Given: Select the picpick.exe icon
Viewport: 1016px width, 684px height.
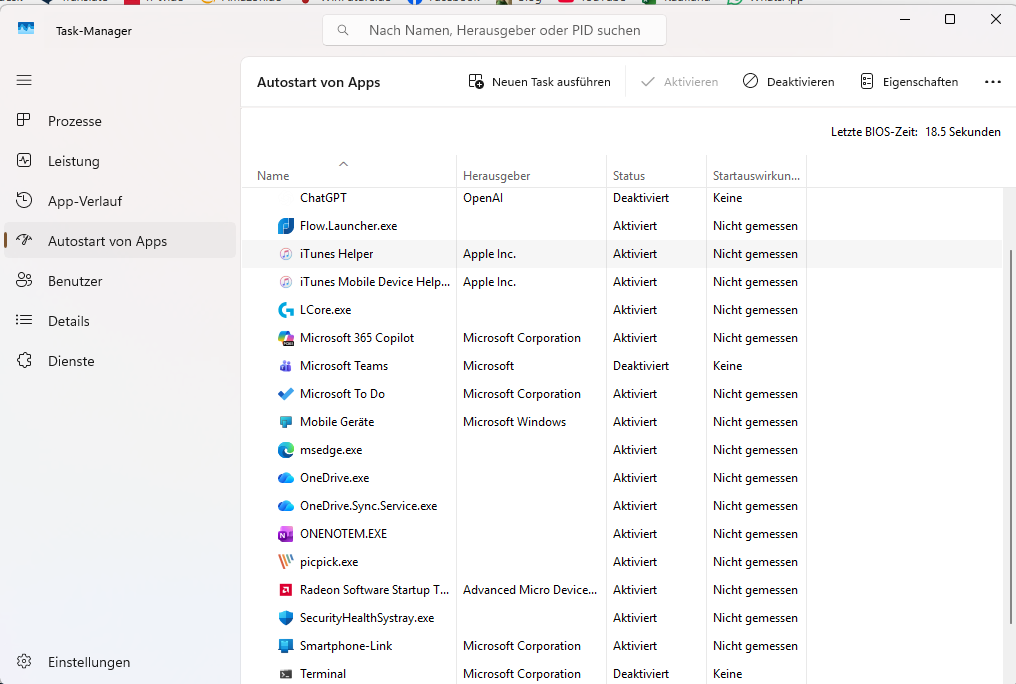Looking at the screenshot, I should pyautogui.click(x=286, y=562).
